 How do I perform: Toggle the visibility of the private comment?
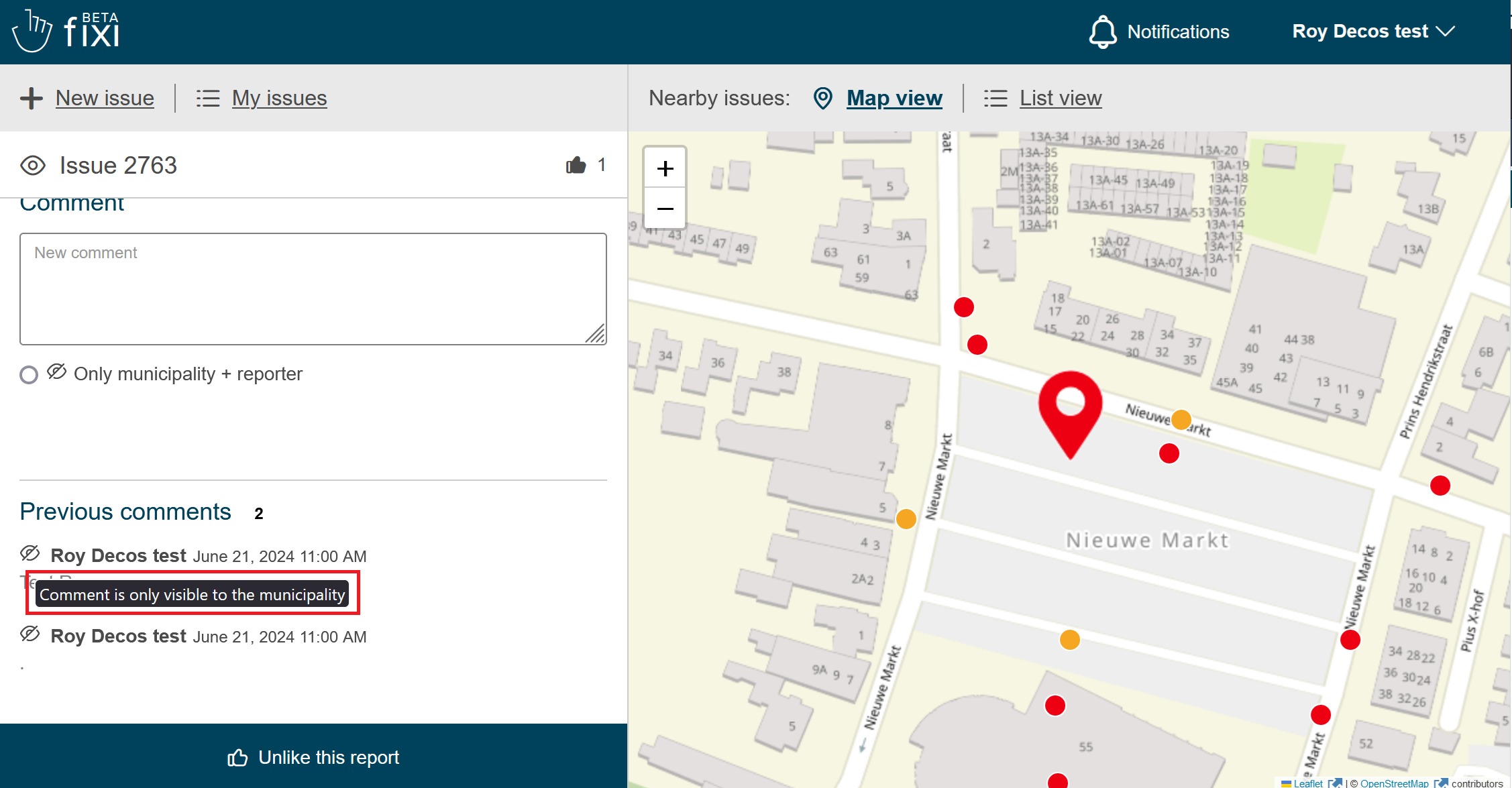[x=29, y=553]
